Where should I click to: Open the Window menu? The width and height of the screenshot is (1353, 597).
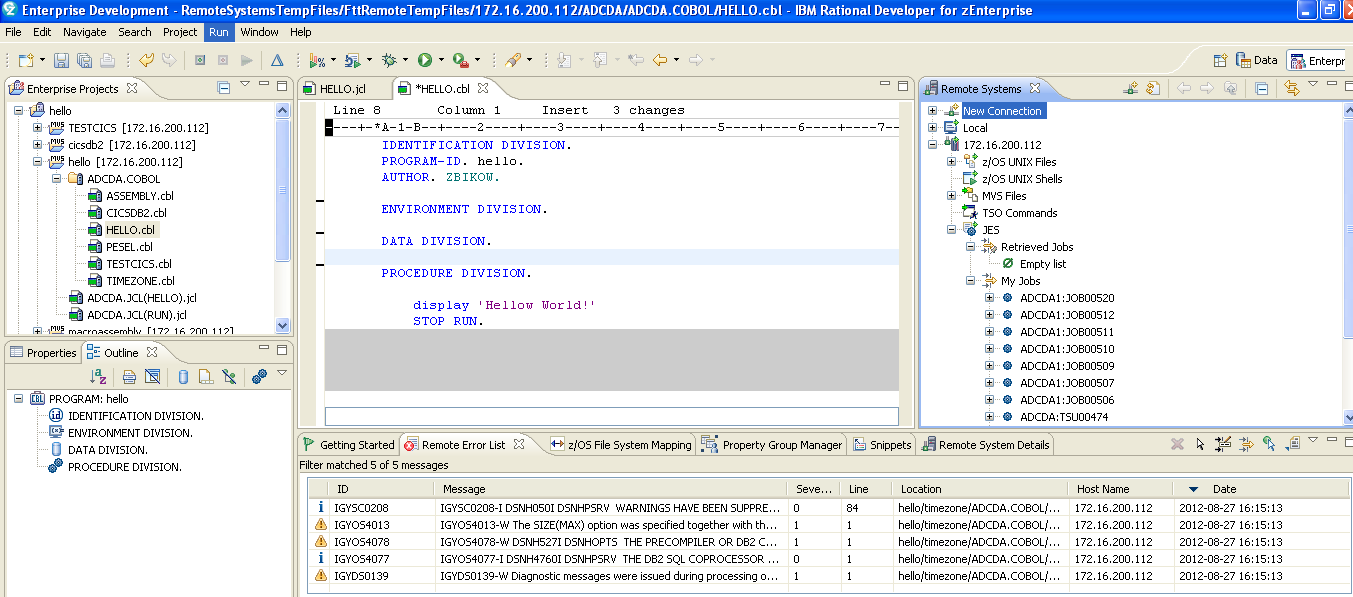click(259, 32)
